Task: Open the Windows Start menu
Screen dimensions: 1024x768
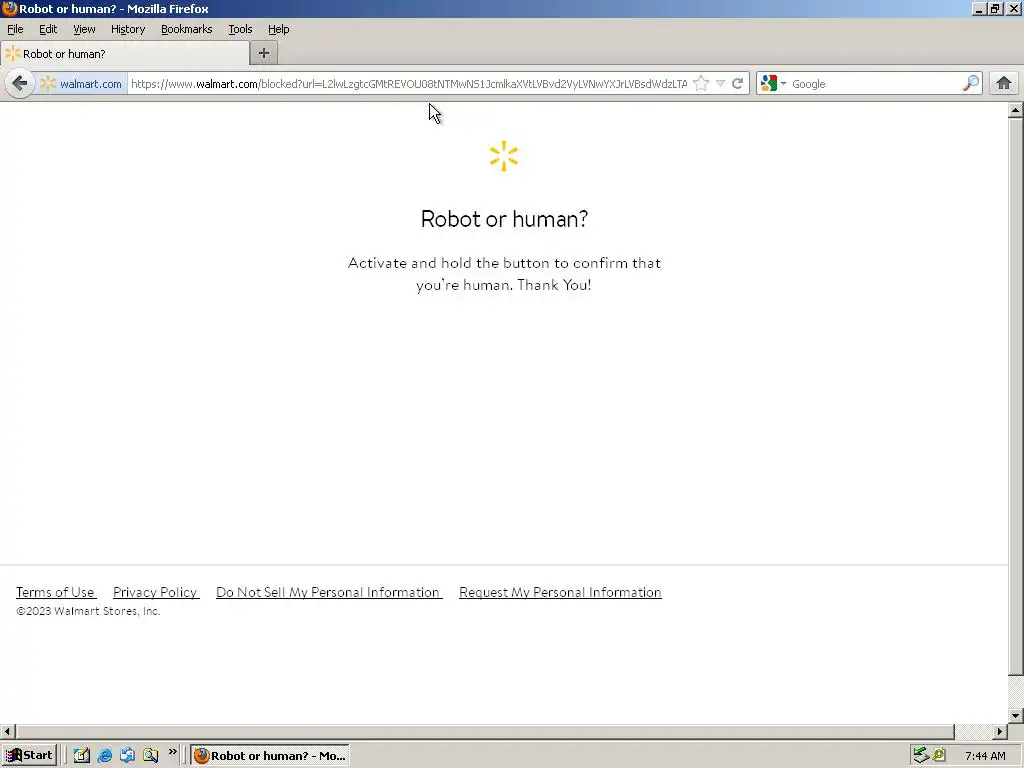Action: (29, 756)
